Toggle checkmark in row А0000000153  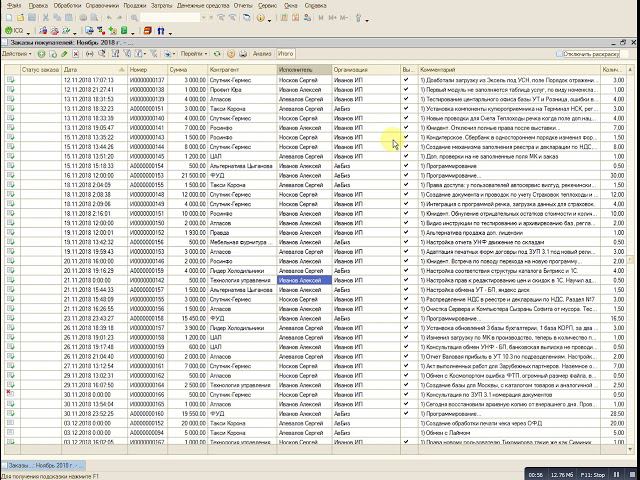click(x=406, y=175)
